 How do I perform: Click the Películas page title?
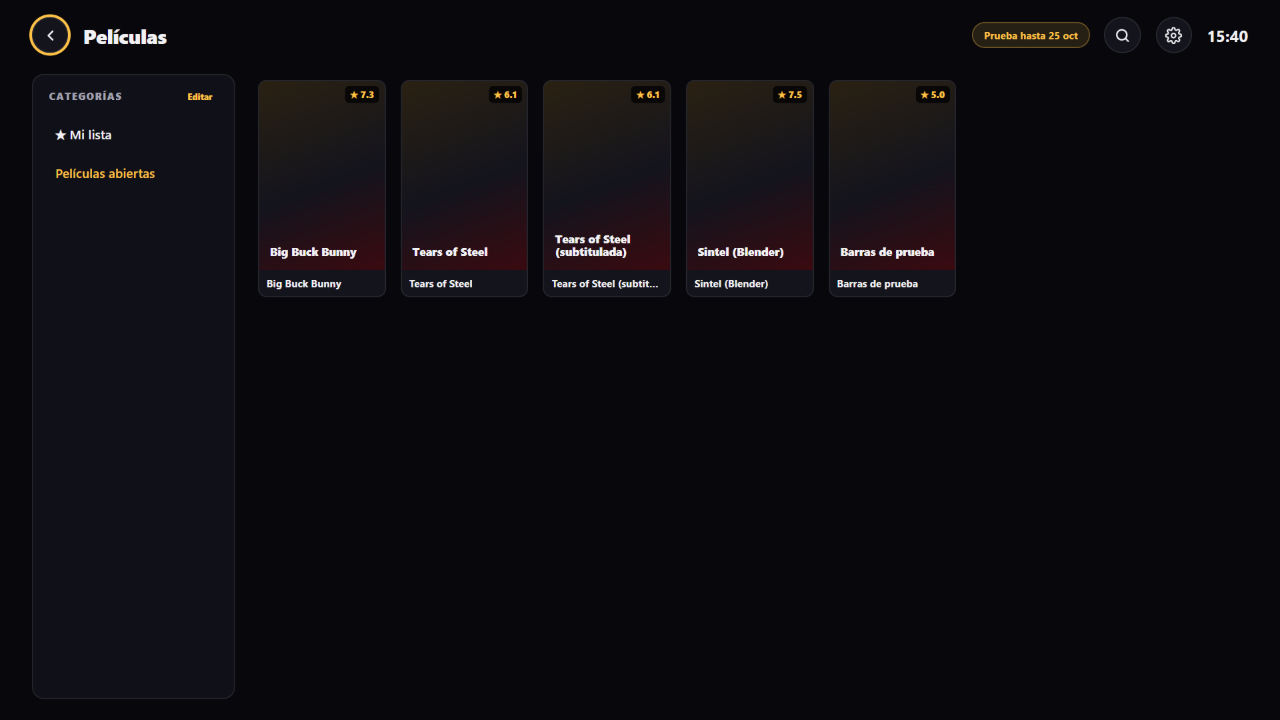click(x=125, y=37)
